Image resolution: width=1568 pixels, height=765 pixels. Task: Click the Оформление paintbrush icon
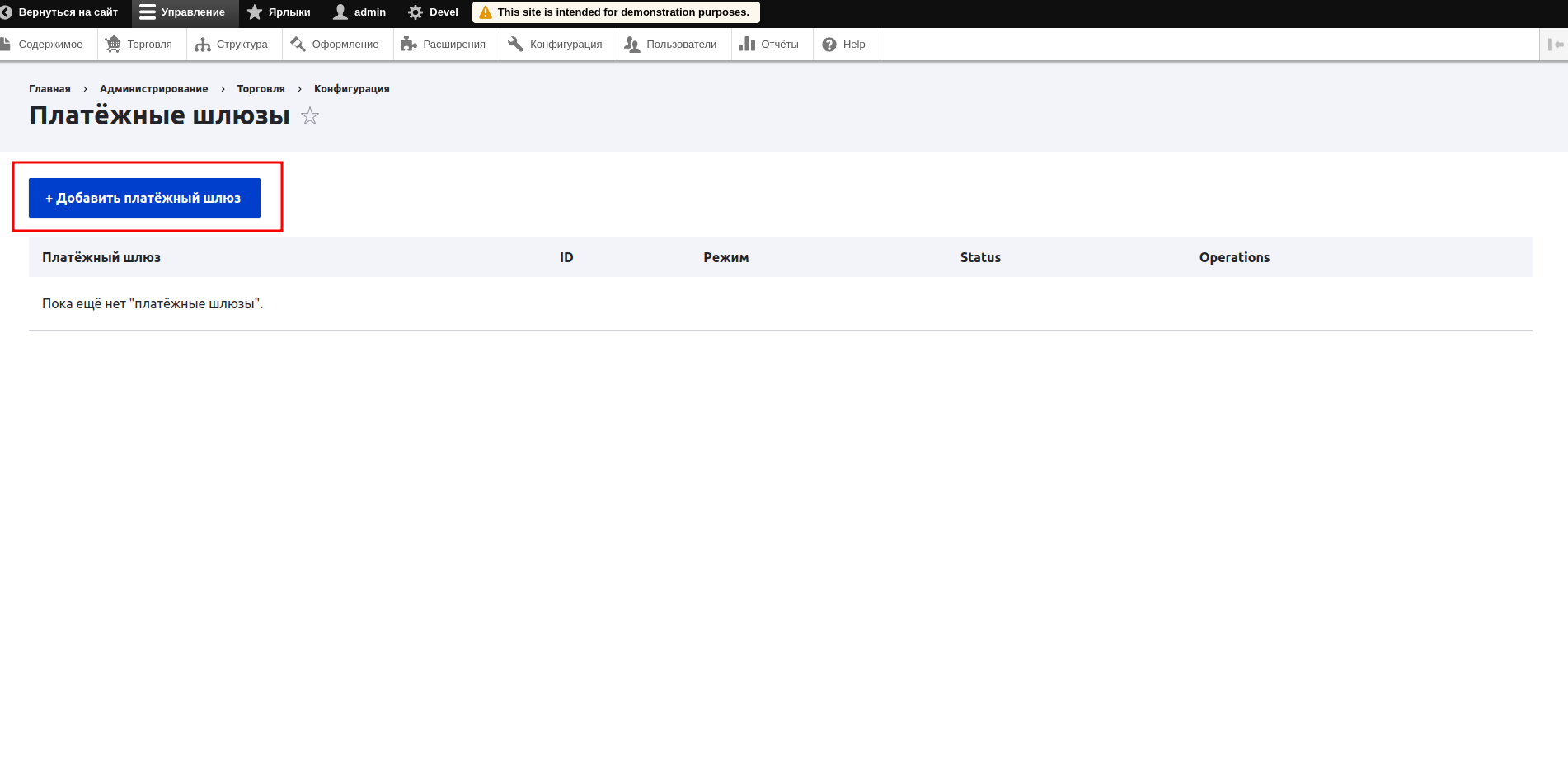coord(298,45)
